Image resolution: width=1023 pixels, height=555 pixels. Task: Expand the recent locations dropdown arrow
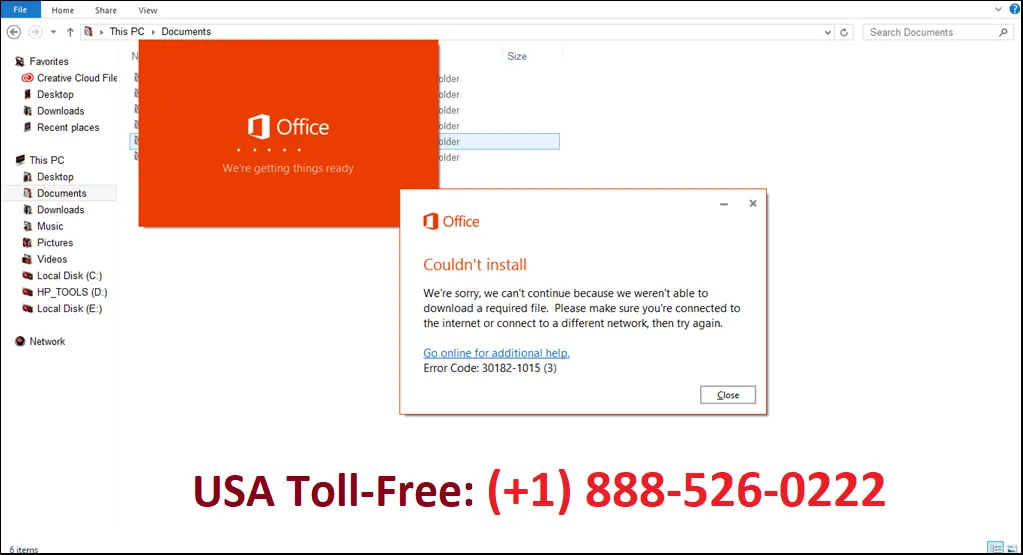pyautogui.click(x=53, y=32)
